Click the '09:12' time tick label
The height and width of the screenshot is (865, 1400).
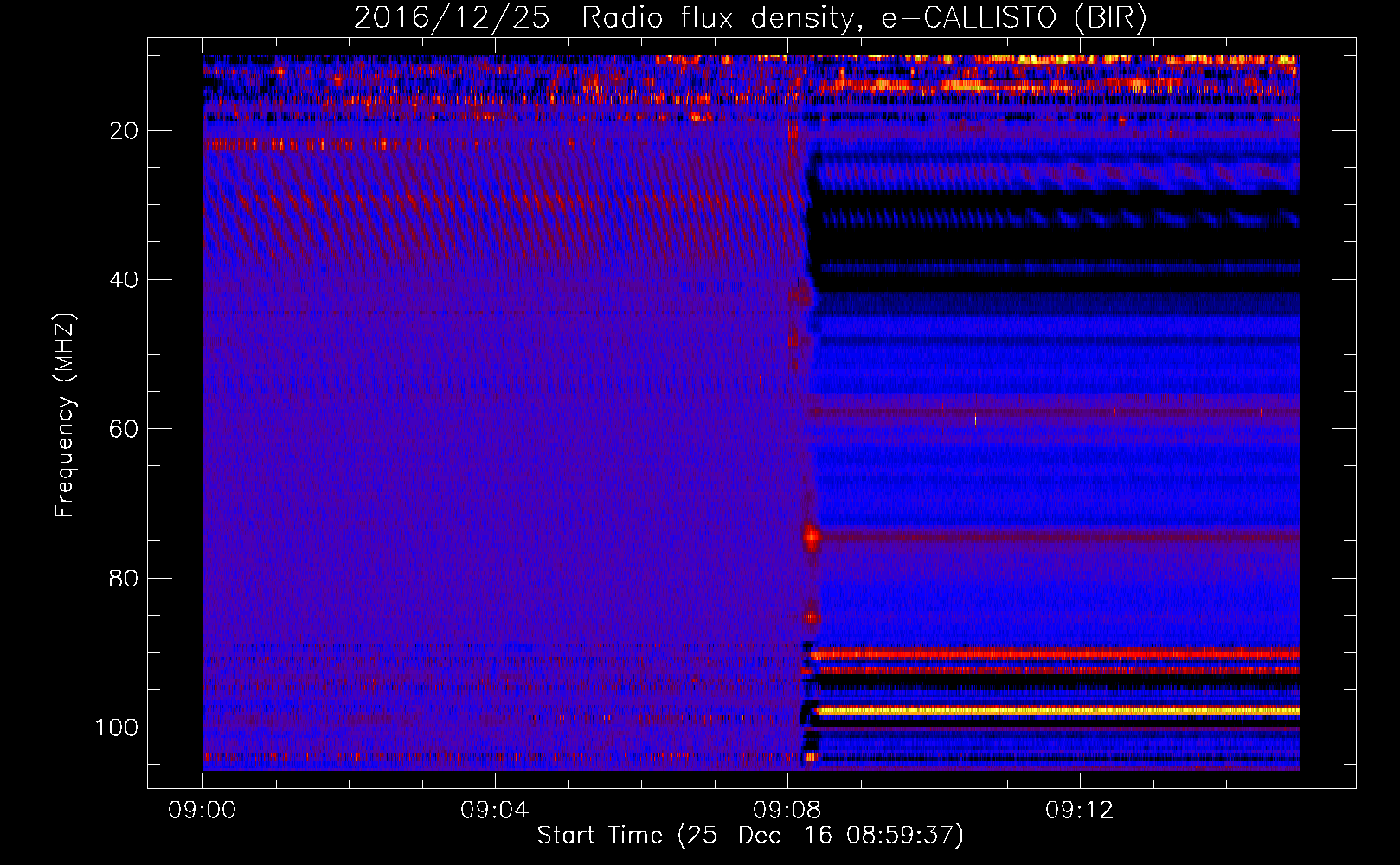[1080, 811]
